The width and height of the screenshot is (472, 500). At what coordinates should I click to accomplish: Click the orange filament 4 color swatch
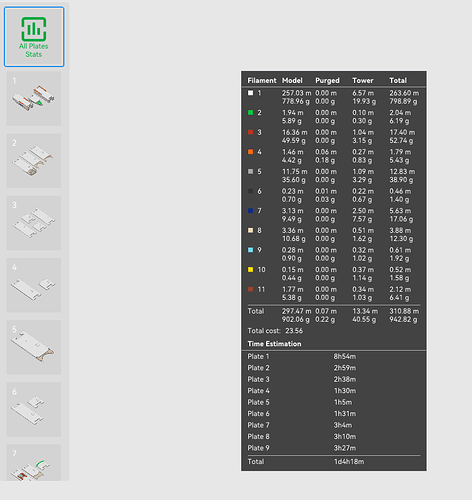250,152
